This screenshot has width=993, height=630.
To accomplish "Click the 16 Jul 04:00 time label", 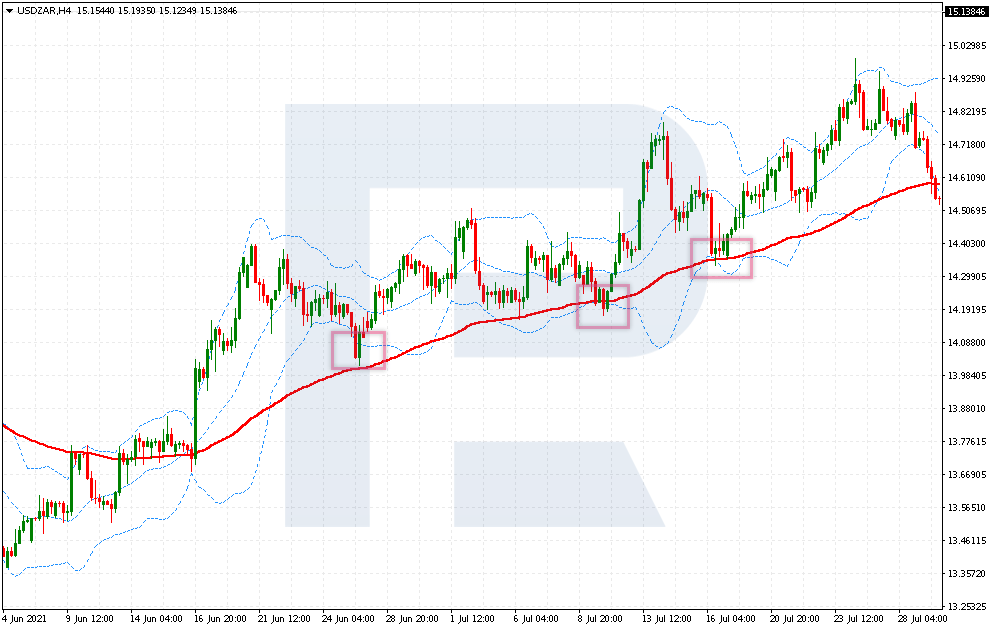I will pos(730,619).
